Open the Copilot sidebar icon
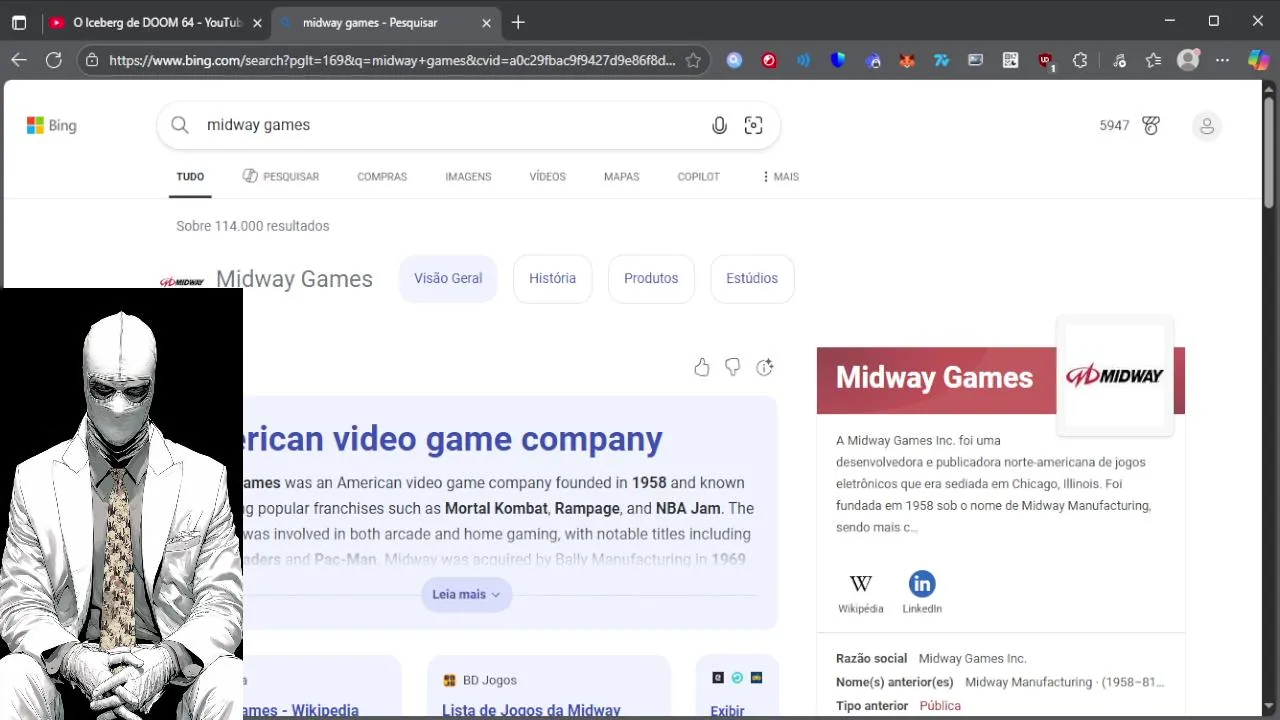 (x=1258, y=60)
